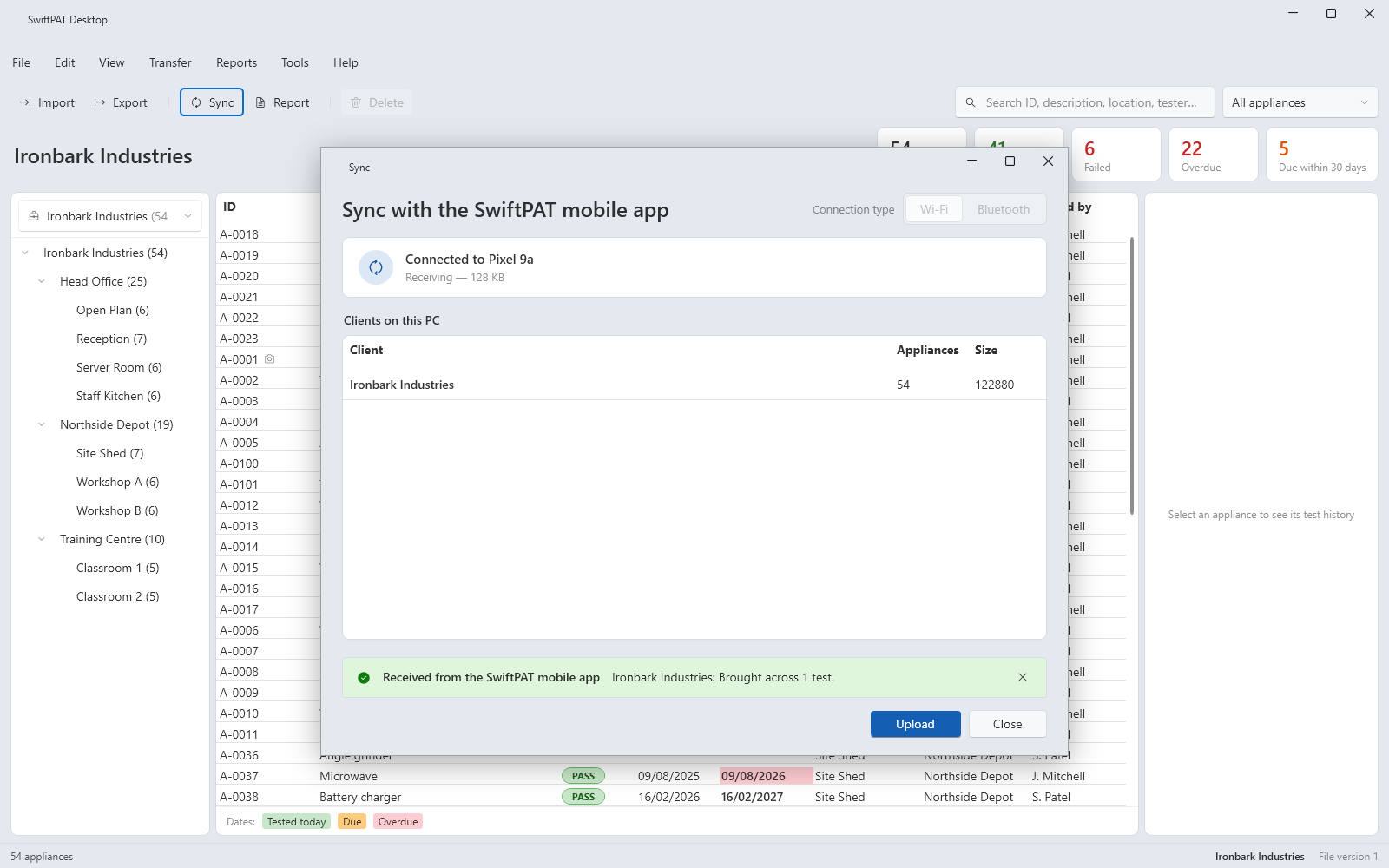Collapse the Northside Depot tree node
The image size is (1389, 868).
(42, 424)
